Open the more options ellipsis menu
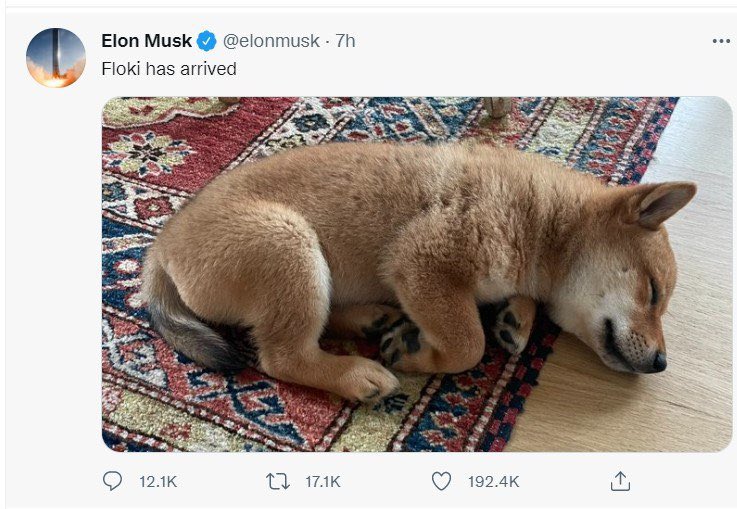The height and width of the screenshot is (509, 737). 721,41
